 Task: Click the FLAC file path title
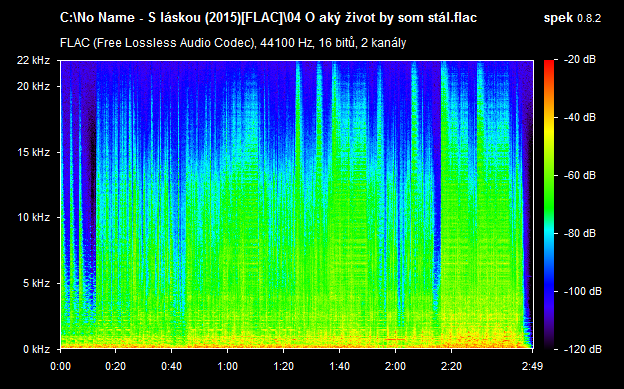[268, 18]
